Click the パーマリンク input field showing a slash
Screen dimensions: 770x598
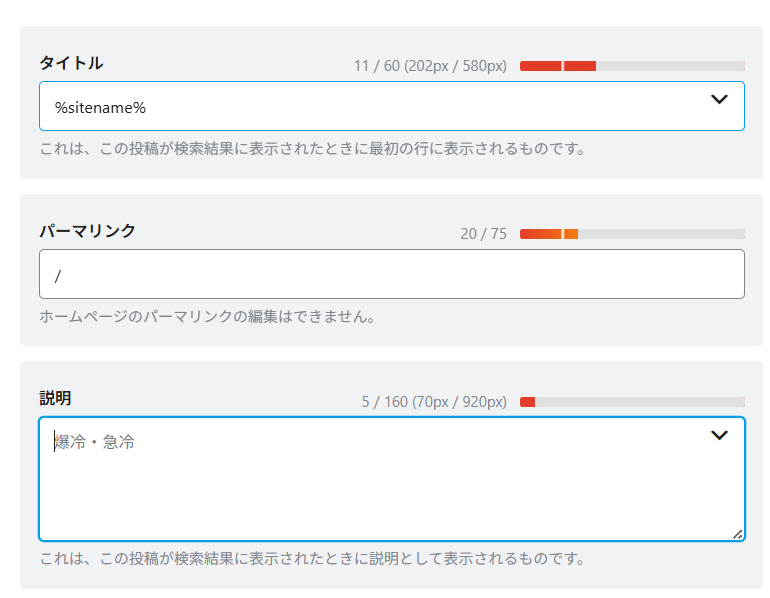point(390,274)
